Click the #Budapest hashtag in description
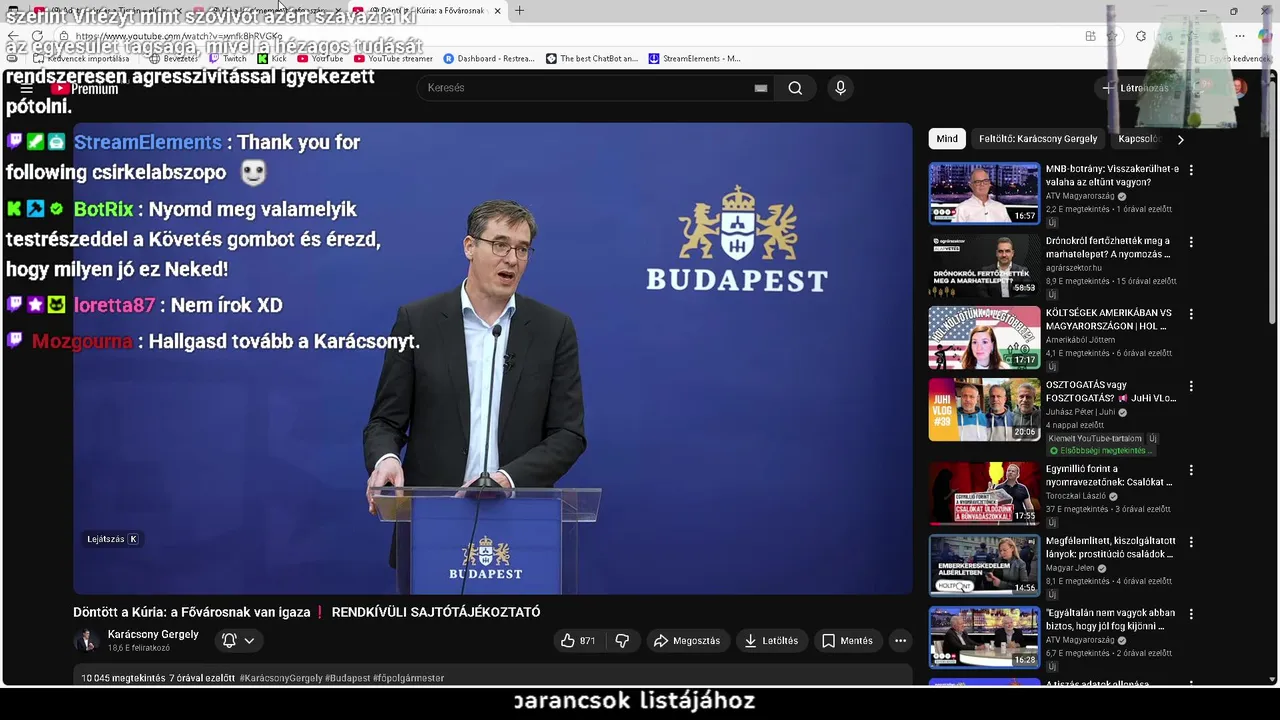The width and height of the screenshot is (1280, 720). [x=347, y=678]
